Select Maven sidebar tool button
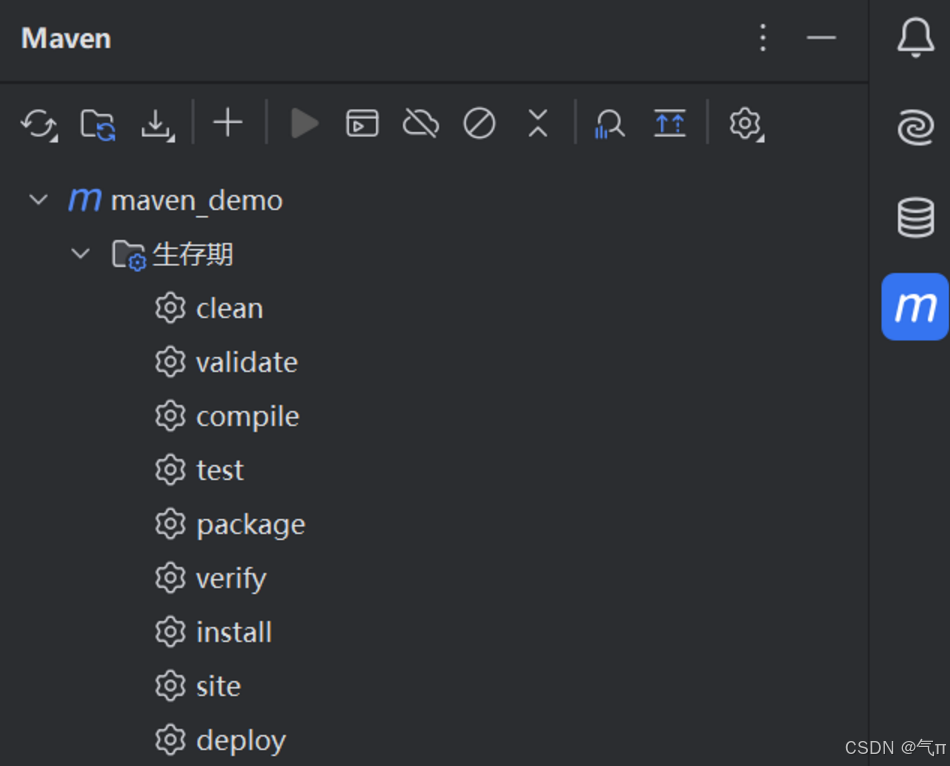 pos(915,307)
